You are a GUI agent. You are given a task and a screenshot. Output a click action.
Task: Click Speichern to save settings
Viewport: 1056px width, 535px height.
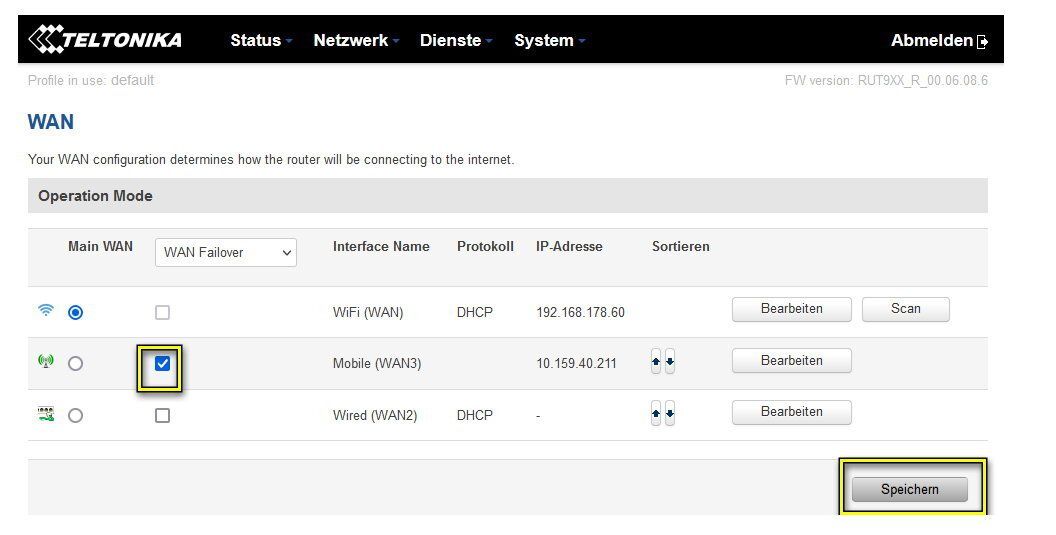point(909,489)
